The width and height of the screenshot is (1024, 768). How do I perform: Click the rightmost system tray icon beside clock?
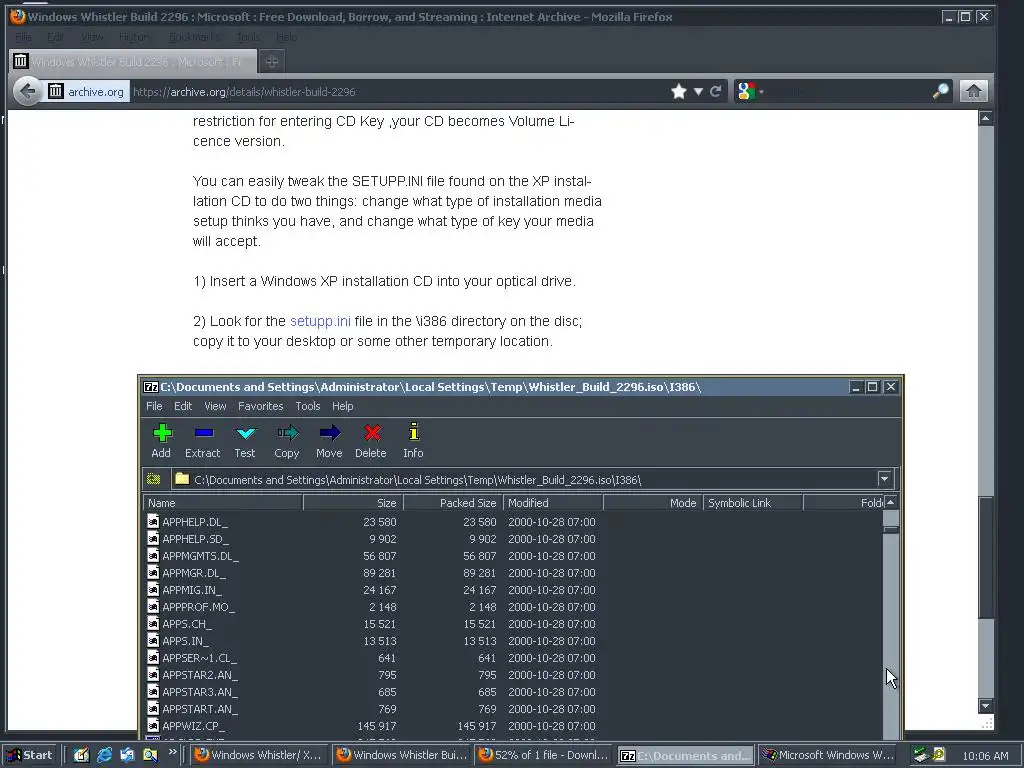(x=938, y=755)
